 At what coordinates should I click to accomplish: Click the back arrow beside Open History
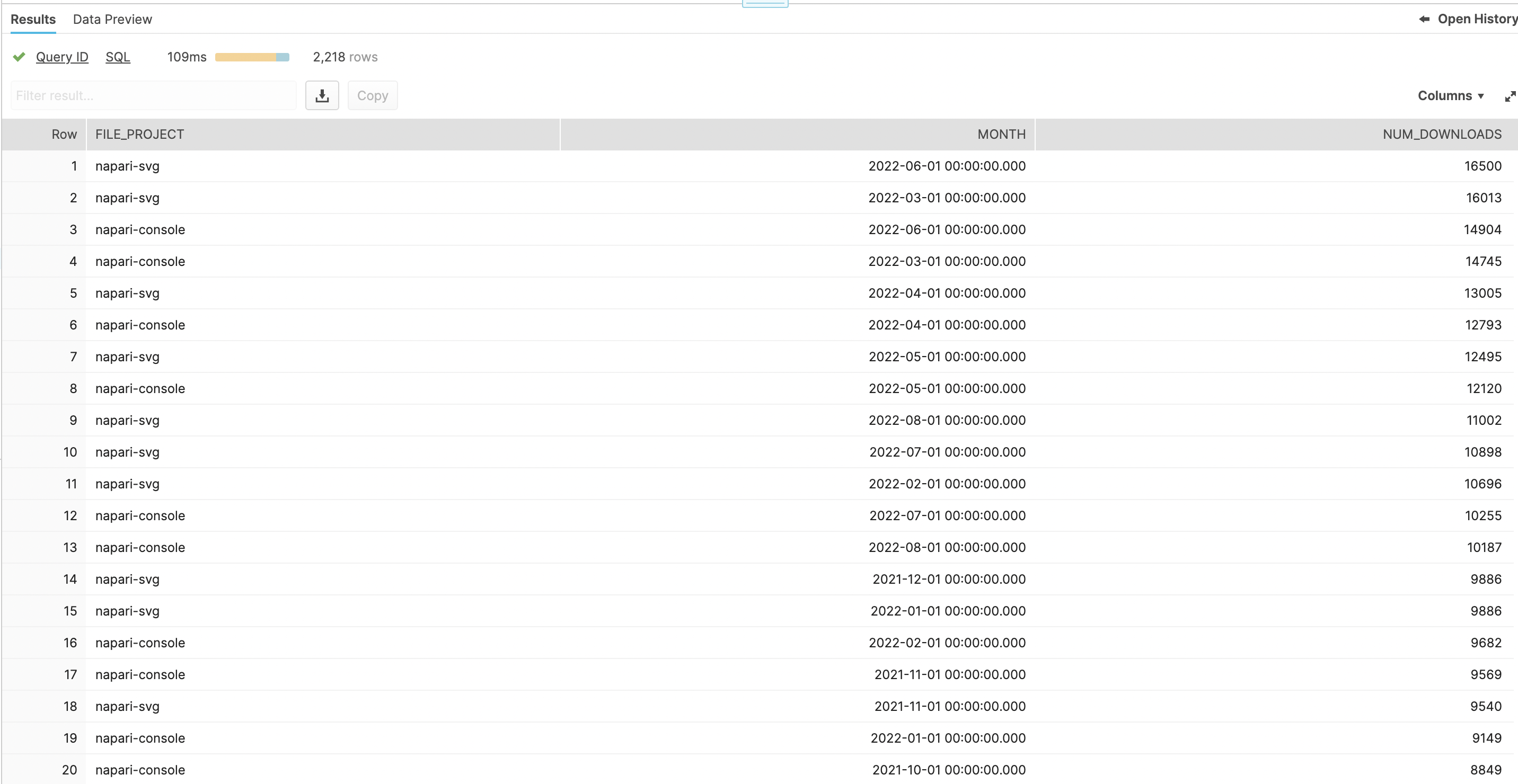tap(1424, 19)
